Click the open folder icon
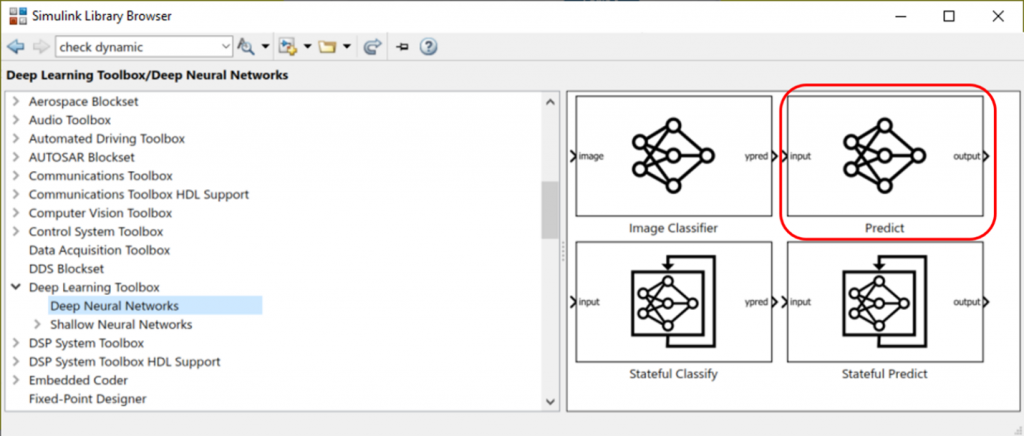The height and width of the screenshot is (436, 1024). (x=326, y=47)
